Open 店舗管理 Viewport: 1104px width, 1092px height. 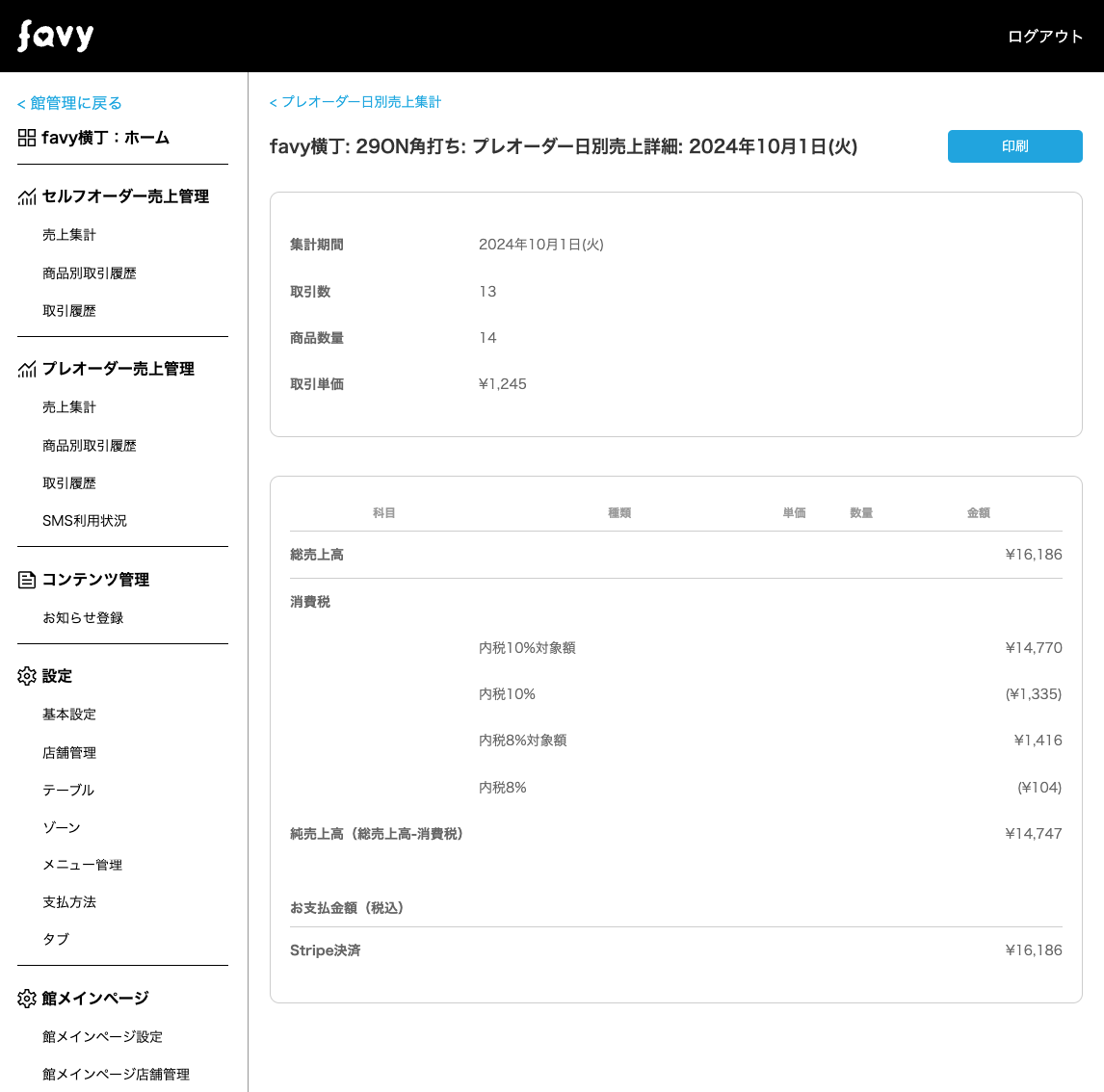pos(69,753)
